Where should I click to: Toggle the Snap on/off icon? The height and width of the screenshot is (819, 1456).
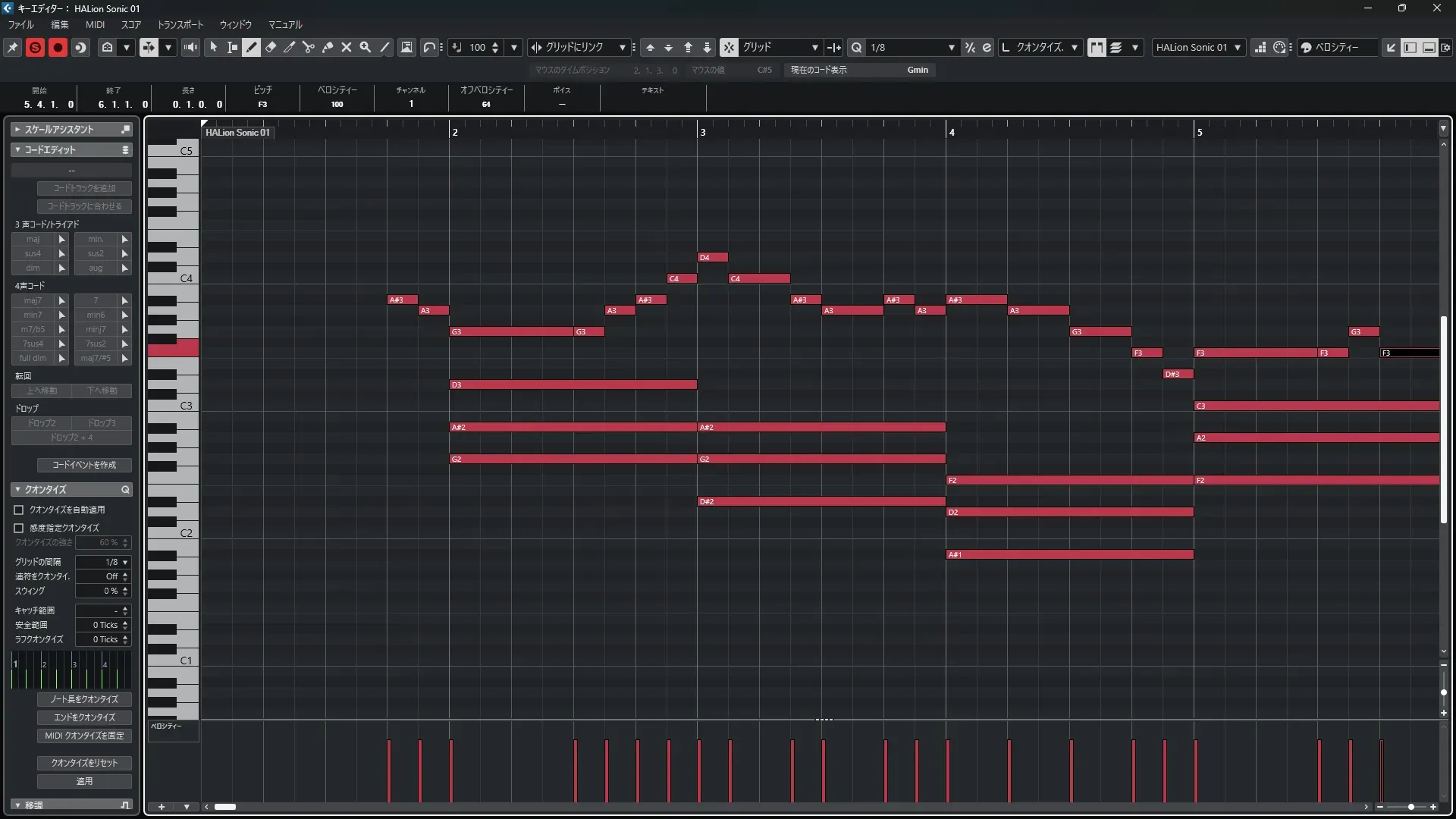pos(728,47)
